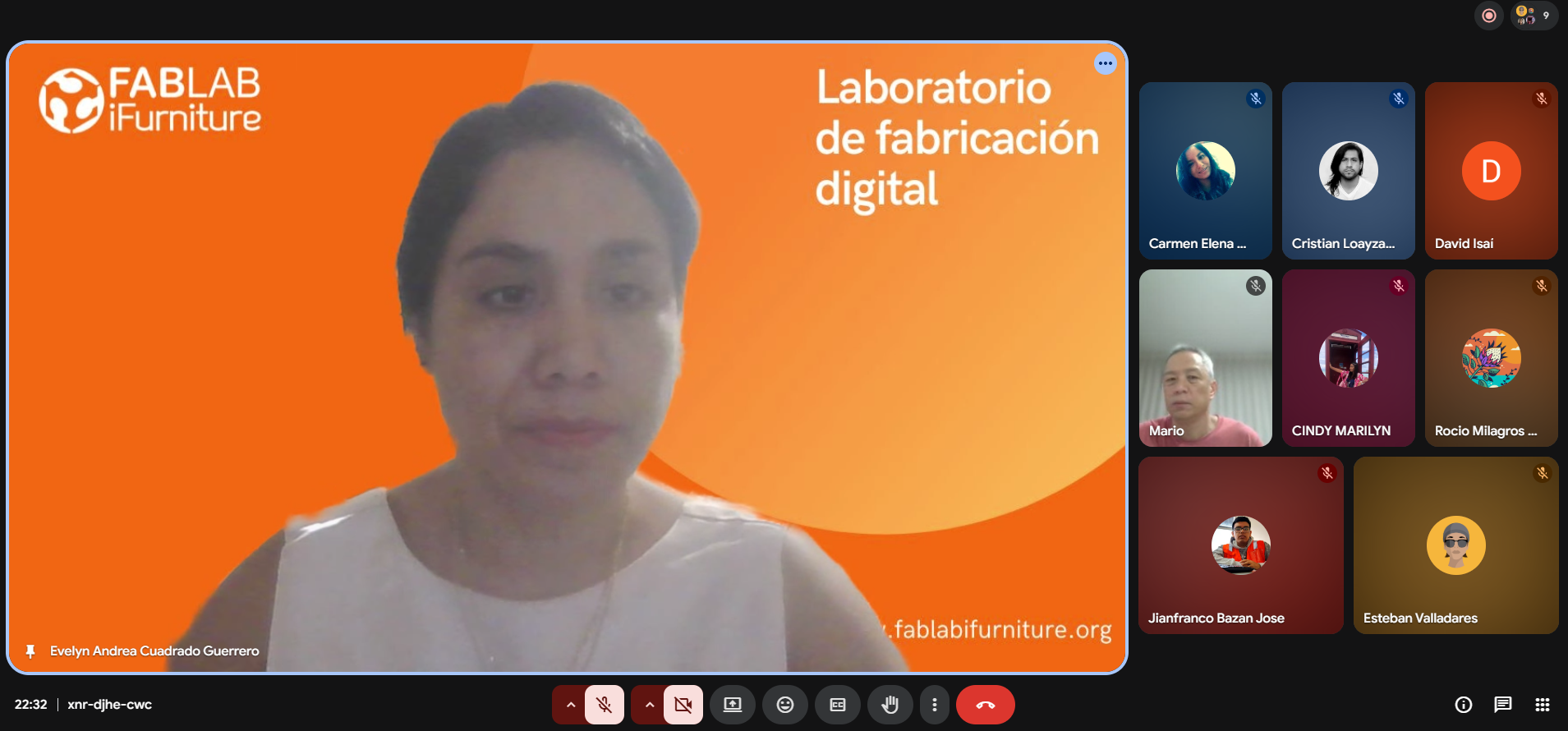Select Carmen Elena's participant tile
Viewport: 1568px width, 731px height.
point(1206,171)
